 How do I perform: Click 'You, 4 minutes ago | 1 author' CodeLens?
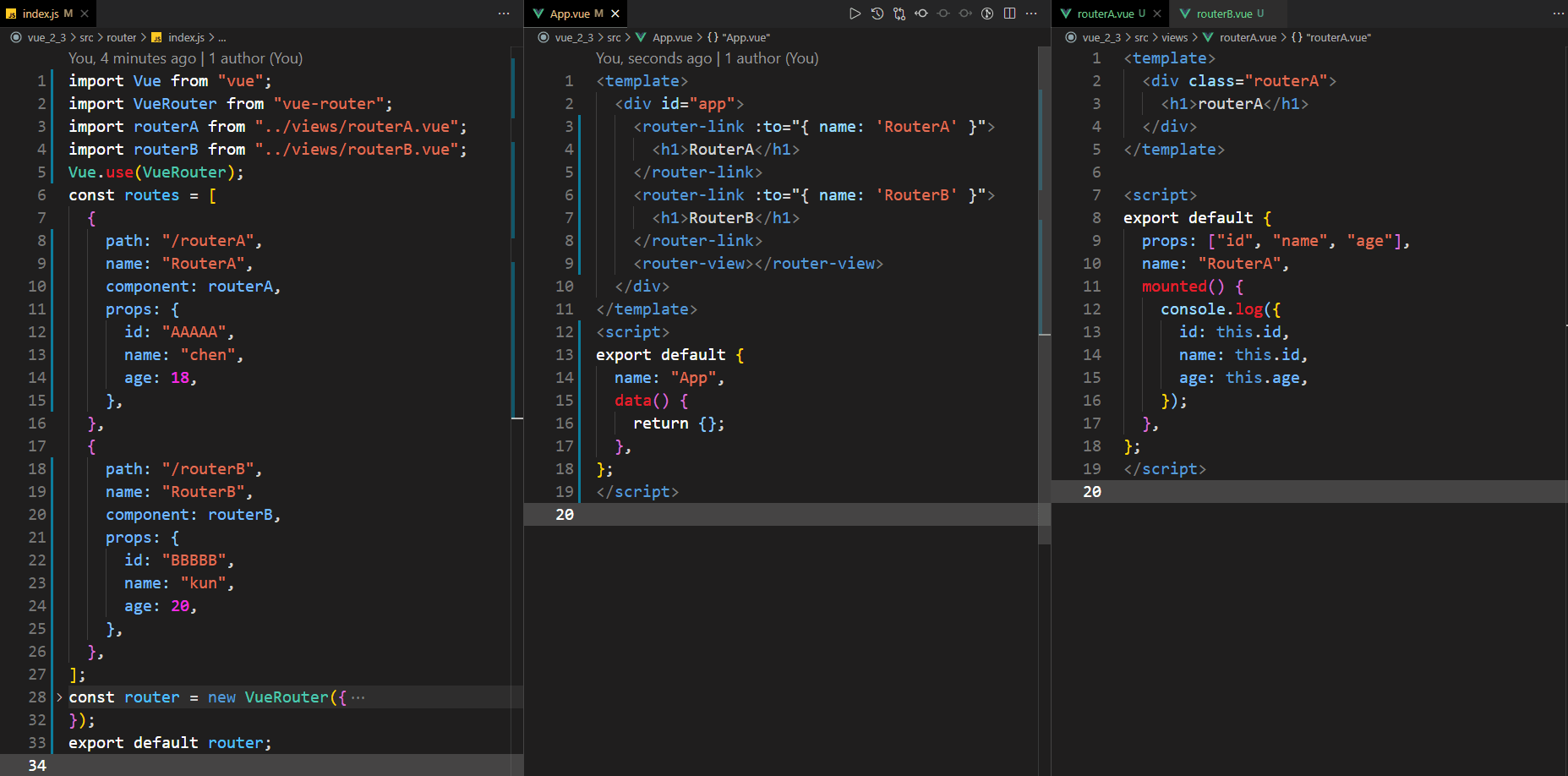[x=185, y=58]
